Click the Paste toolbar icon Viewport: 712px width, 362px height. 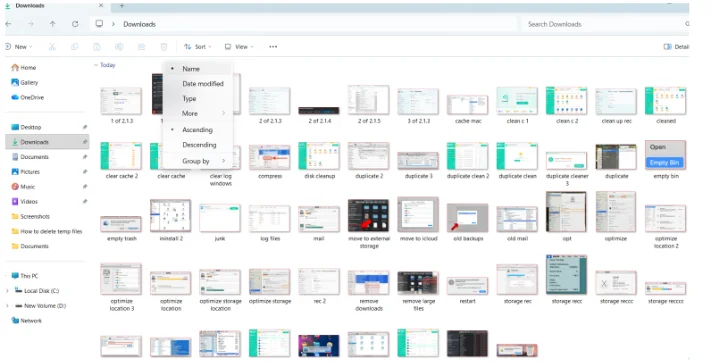[97, 47]
